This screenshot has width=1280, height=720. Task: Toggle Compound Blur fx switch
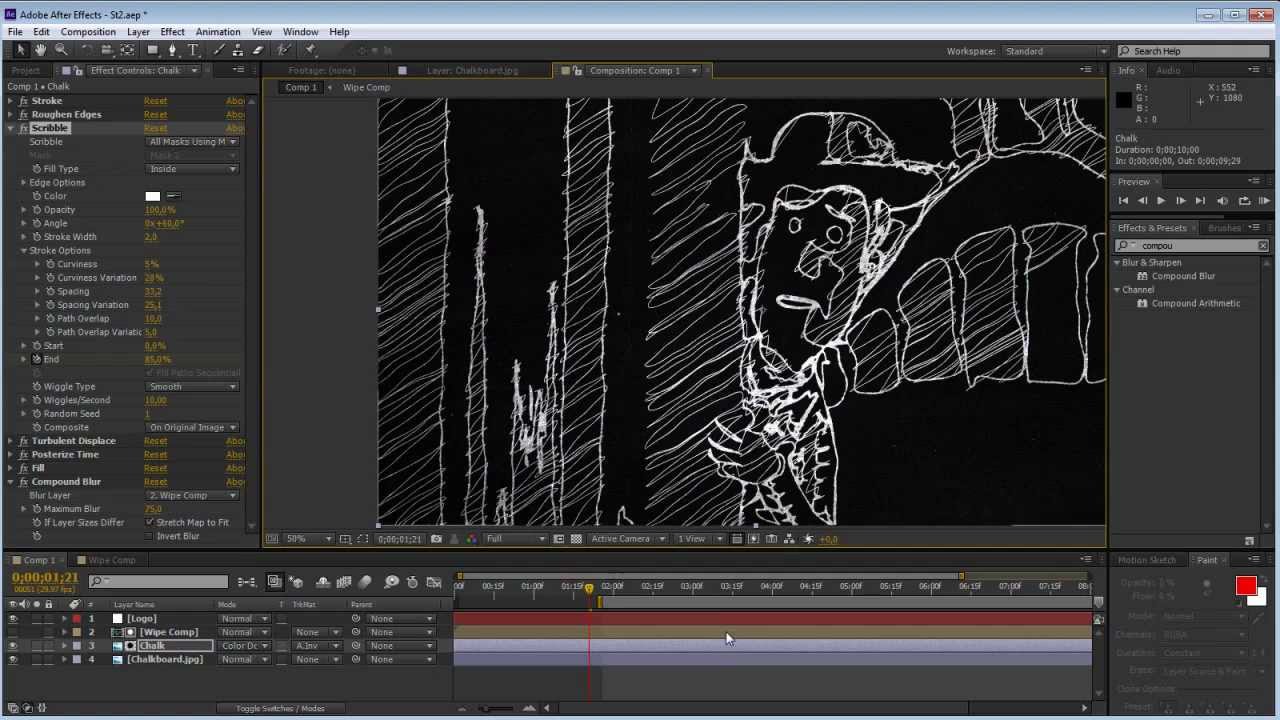tap(23, 482)
